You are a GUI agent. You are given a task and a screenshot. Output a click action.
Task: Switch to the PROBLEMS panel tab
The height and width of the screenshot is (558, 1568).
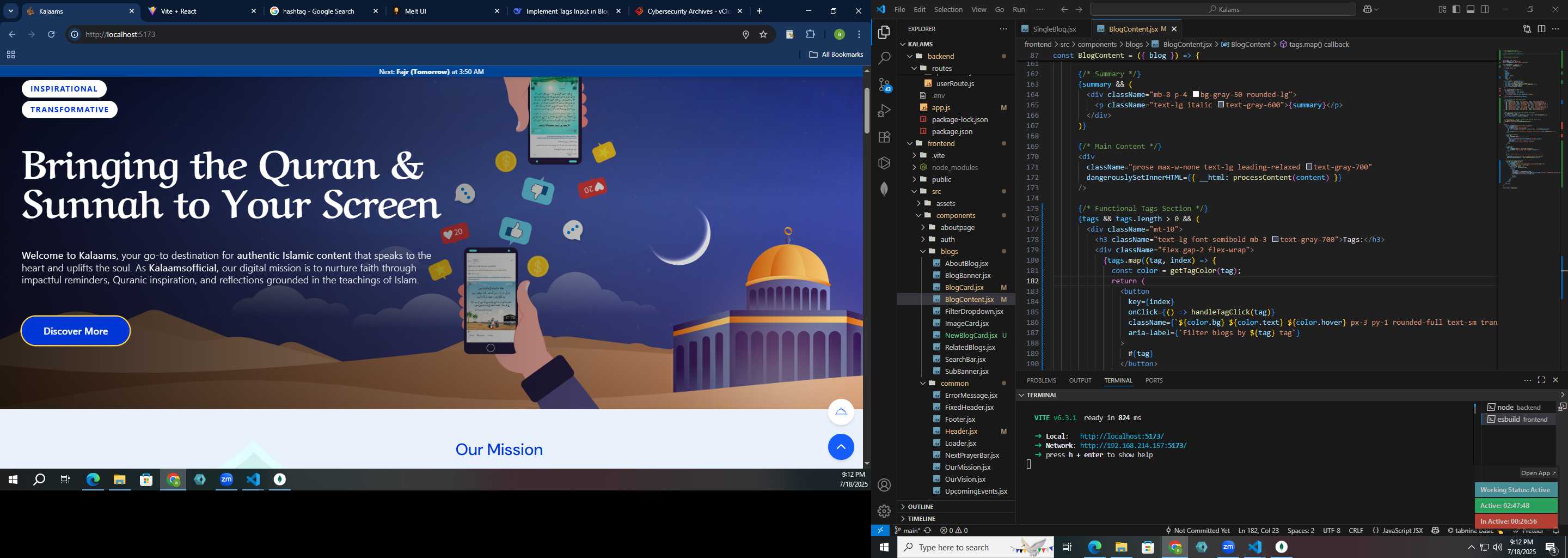(x=1041, y=380)
